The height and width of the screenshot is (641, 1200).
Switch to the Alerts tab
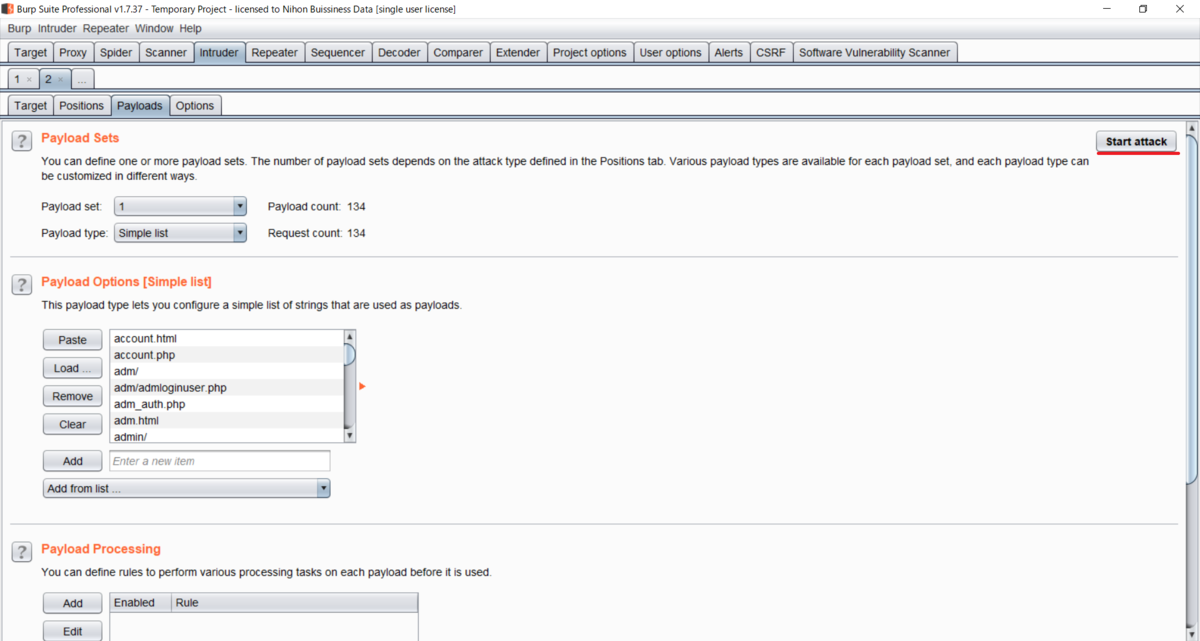[x=729, y=52]
